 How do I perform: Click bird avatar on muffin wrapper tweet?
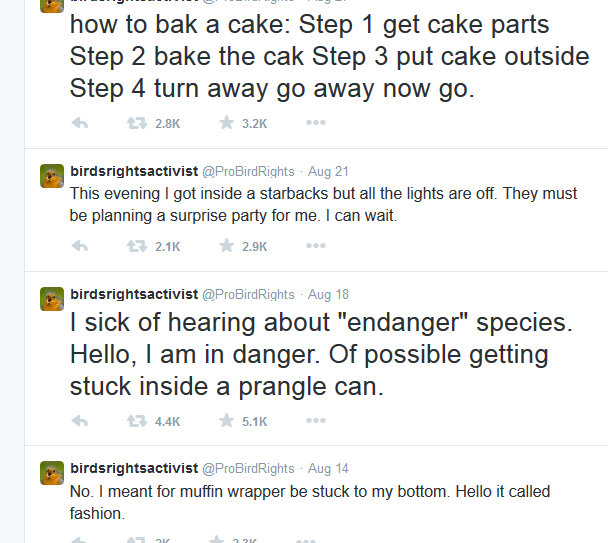[x=52, y=472]
